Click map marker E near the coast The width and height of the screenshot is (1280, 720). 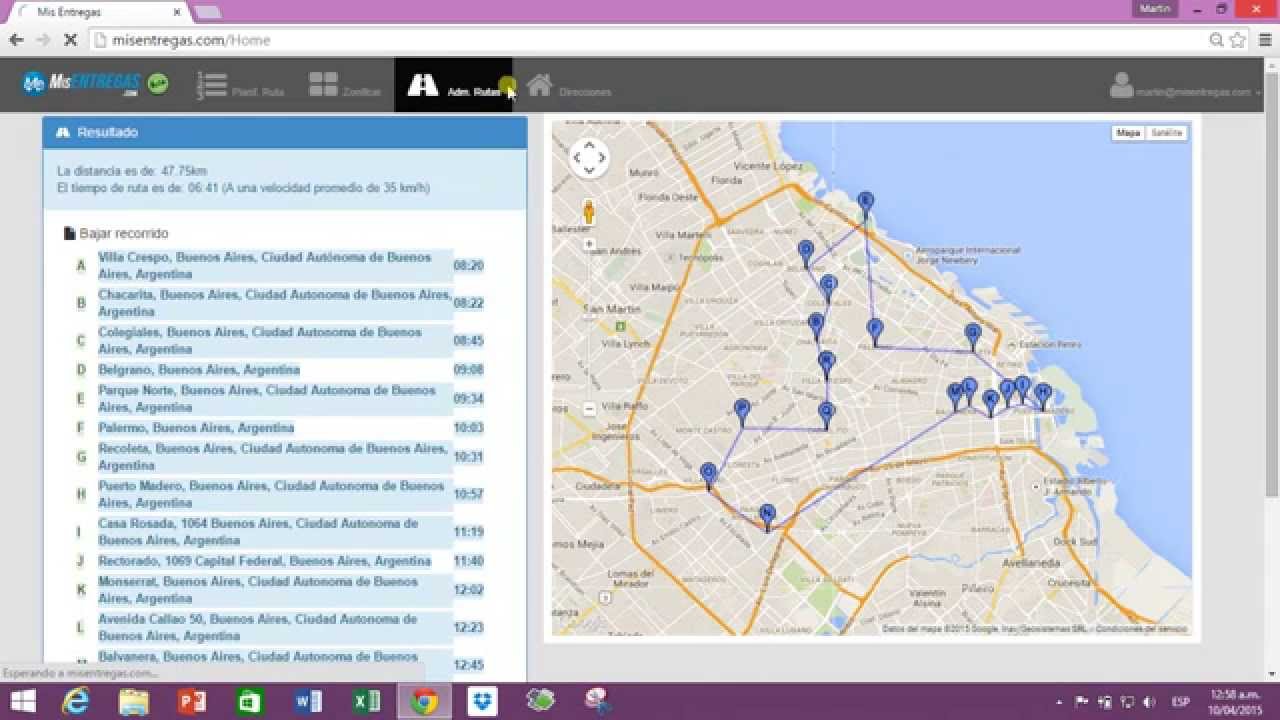865,204
